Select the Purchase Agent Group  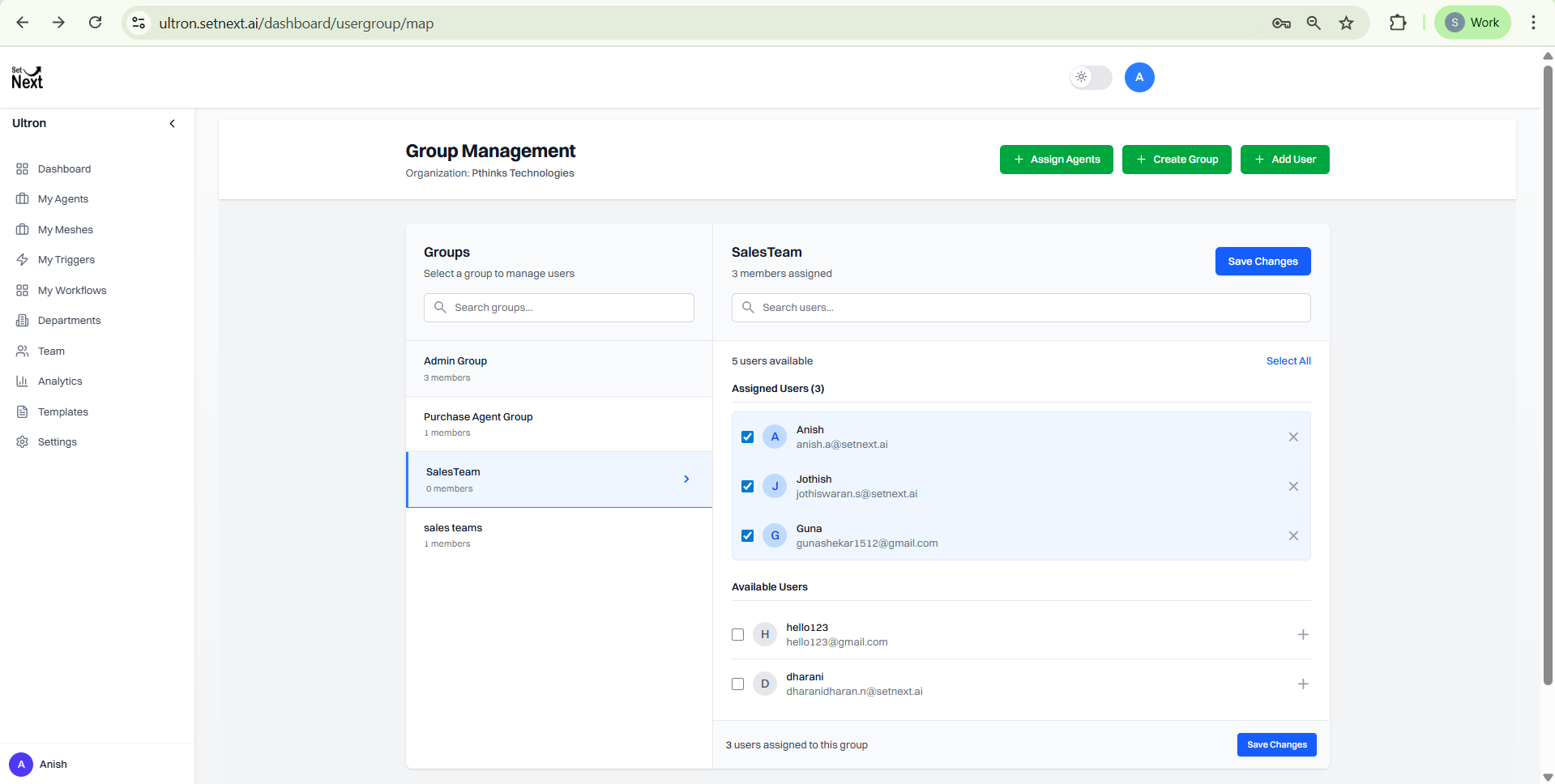tap(559, 424)
